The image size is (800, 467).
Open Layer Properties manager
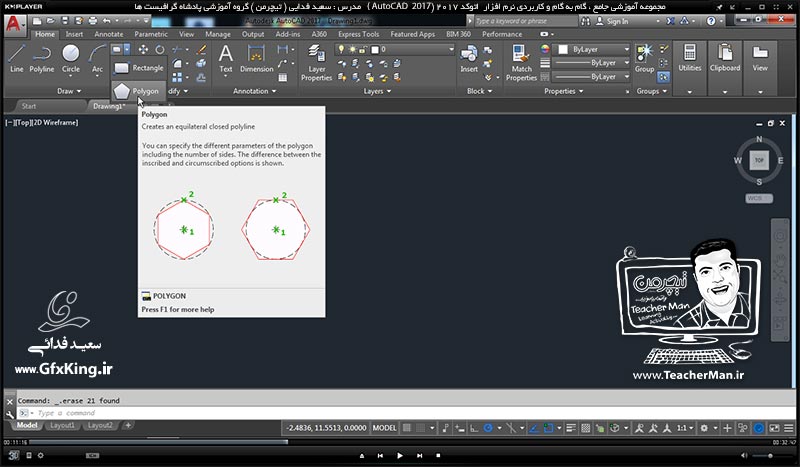click(316, 62)
